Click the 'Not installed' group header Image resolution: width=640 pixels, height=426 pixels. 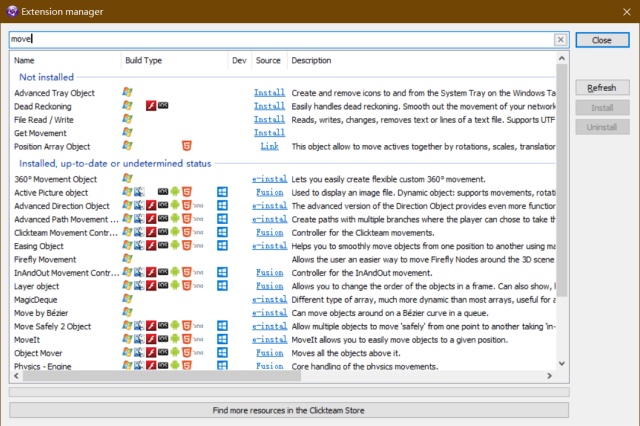(47, 77)
